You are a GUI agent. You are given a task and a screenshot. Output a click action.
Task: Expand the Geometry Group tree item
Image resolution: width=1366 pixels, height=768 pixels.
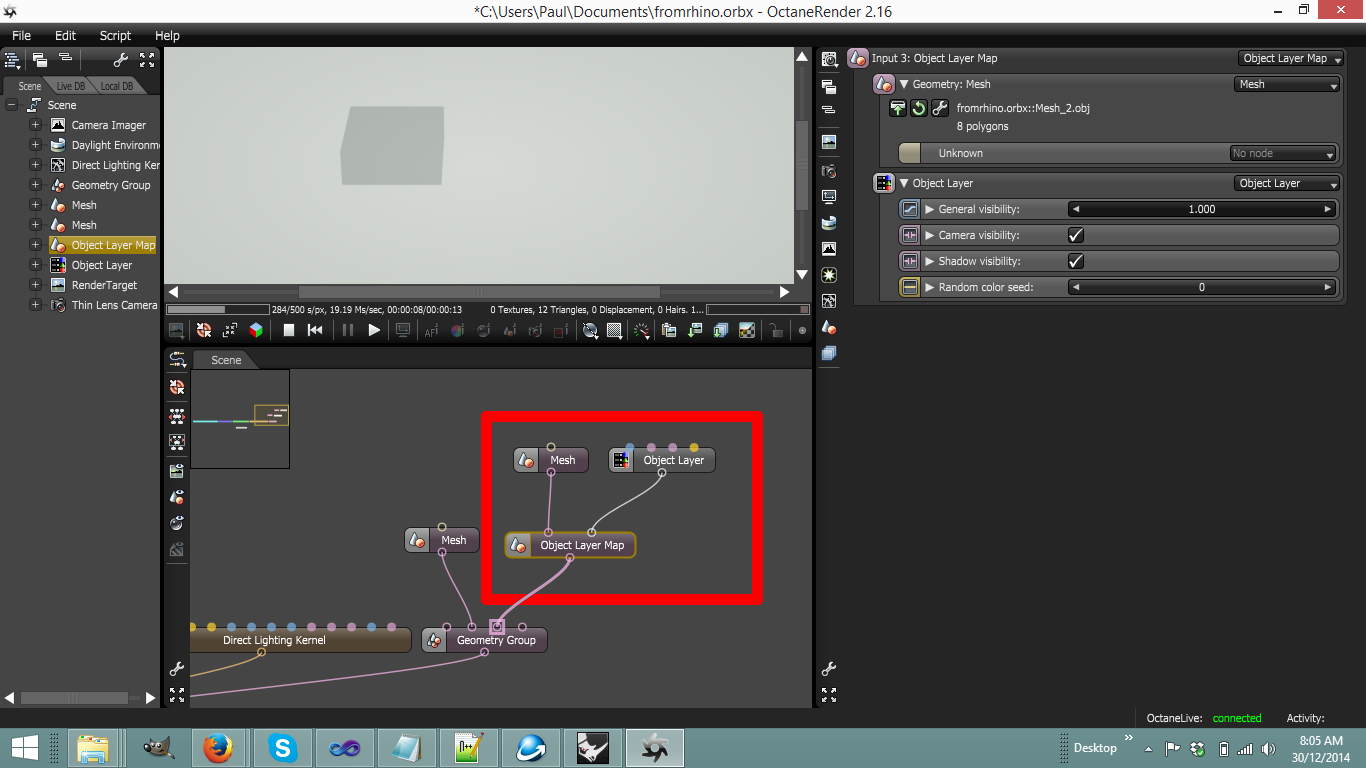35,185
